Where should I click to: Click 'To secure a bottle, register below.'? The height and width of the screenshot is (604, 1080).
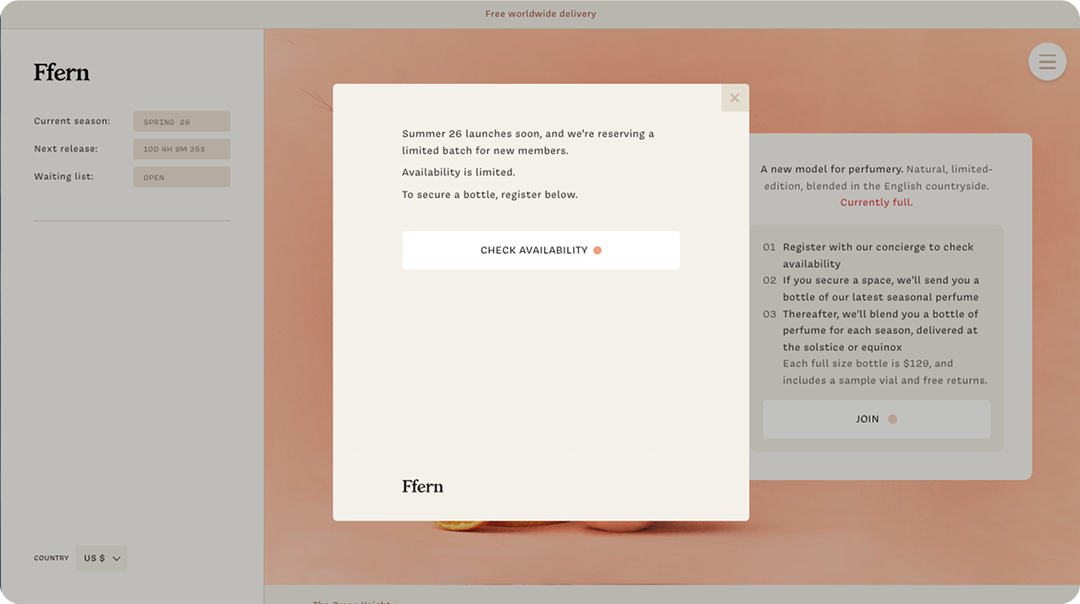(x=490, y=195)
